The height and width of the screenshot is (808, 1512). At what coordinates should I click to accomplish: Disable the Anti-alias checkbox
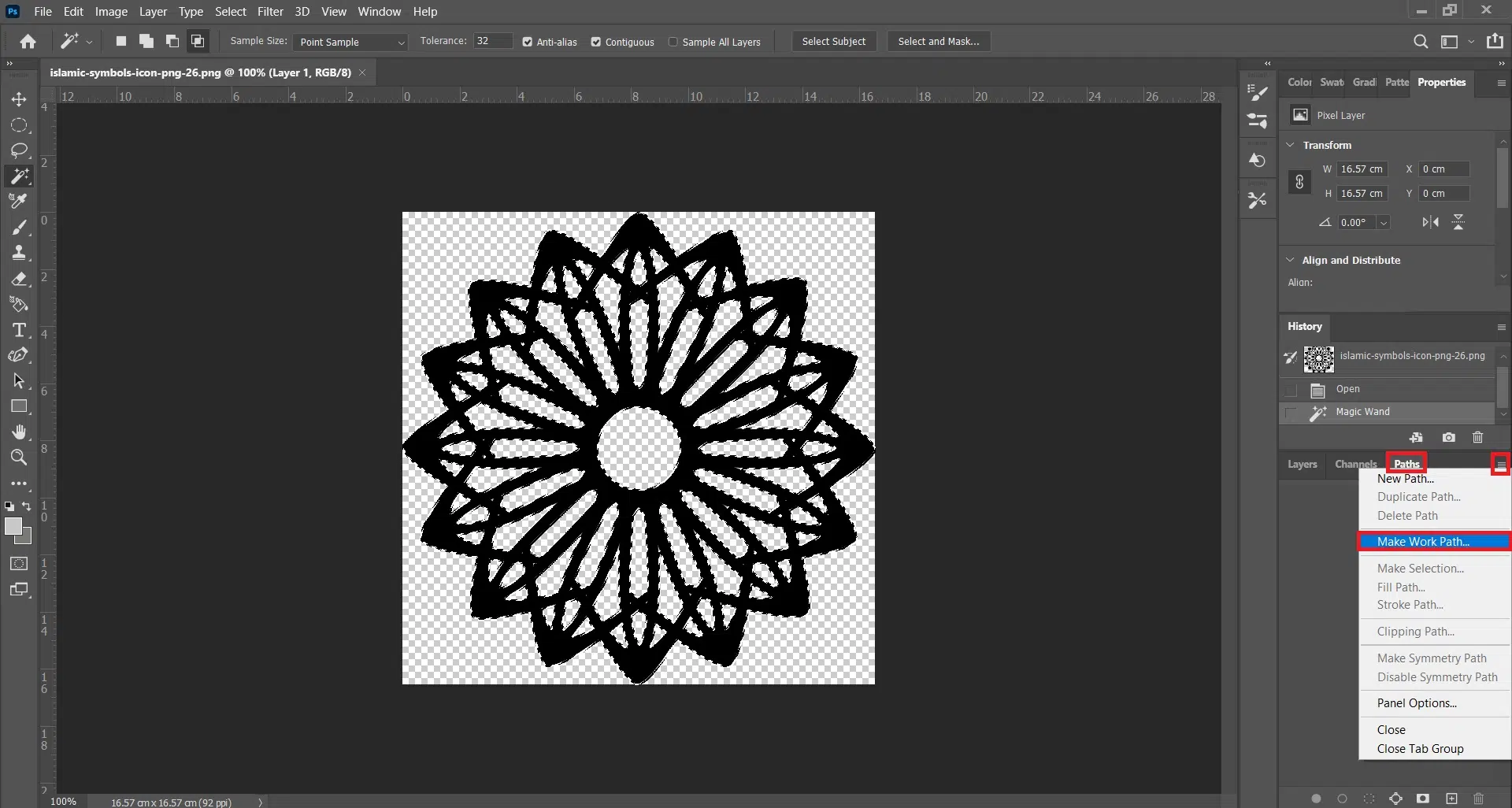(528, 42)
